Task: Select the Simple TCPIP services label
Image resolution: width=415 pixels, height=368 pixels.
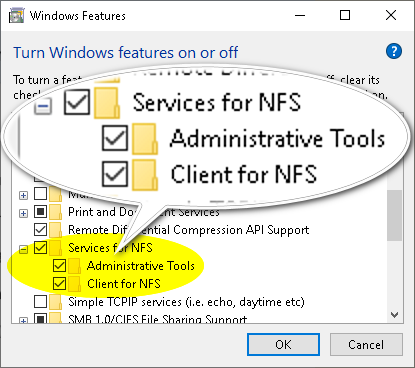Action: click(186, 302)
